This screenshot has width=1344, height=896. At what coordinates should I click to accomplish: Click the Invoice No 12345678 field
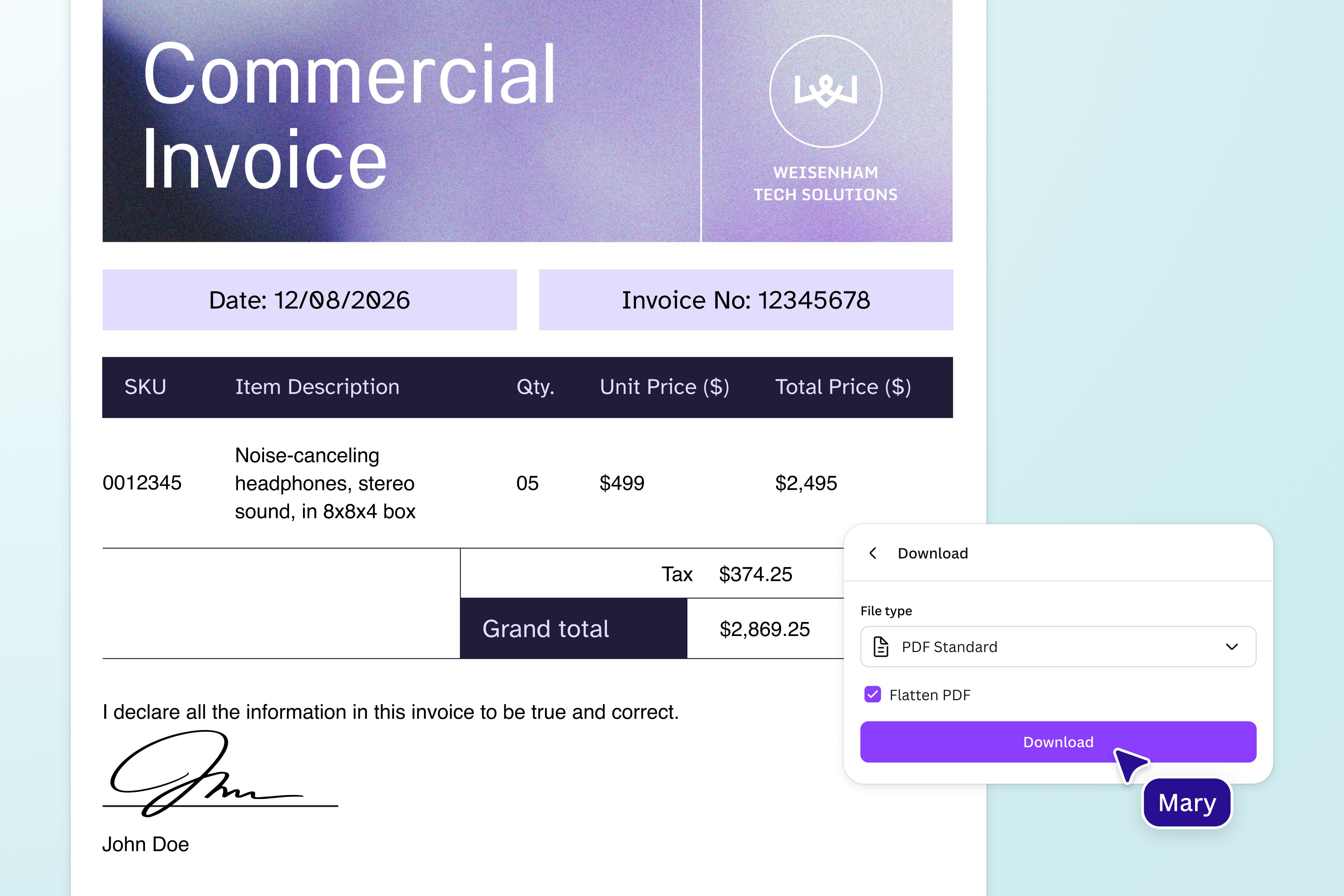[x=746, y=300]
